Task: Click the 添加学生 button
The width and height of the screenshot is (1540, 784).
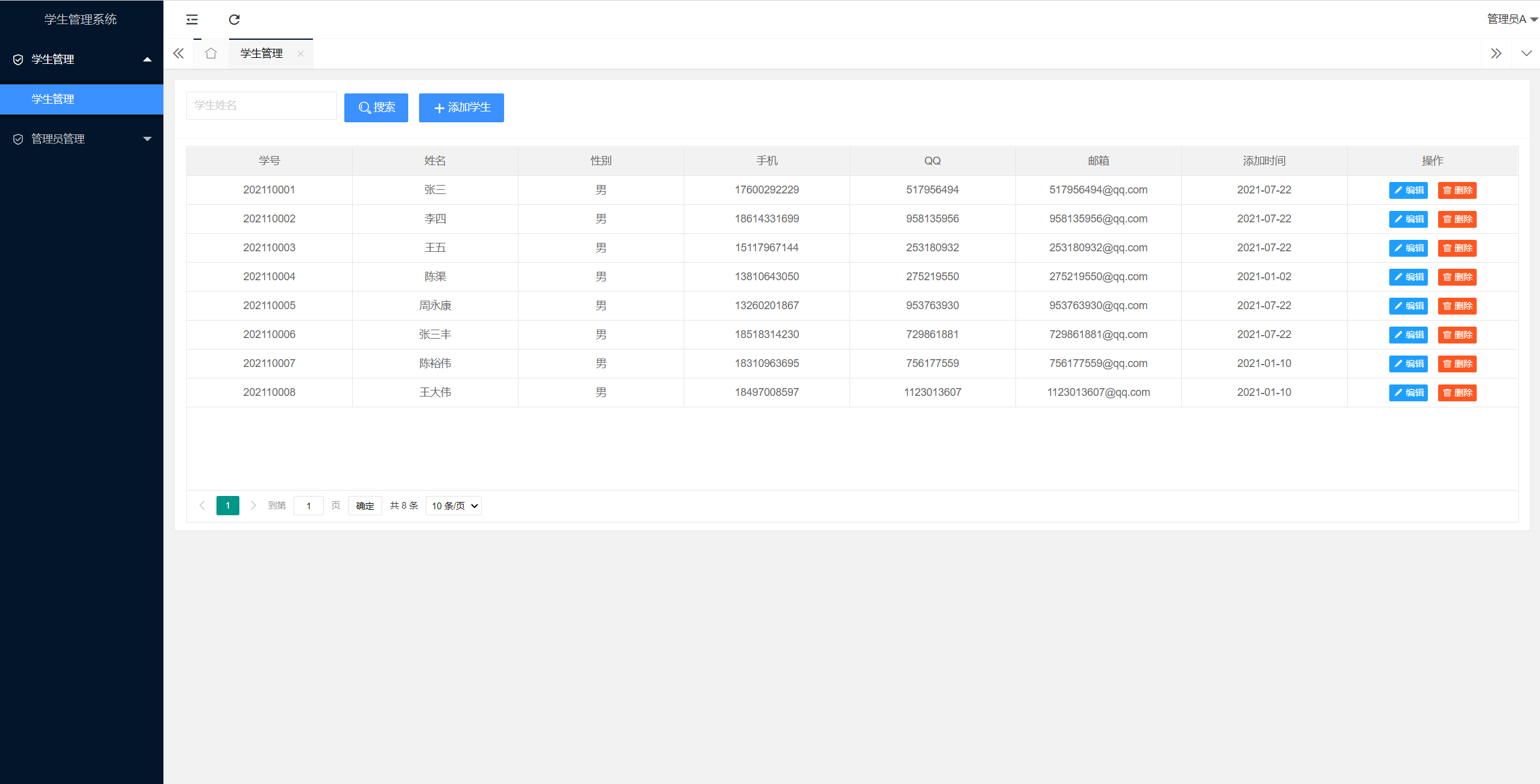Action: click(461, 107)
